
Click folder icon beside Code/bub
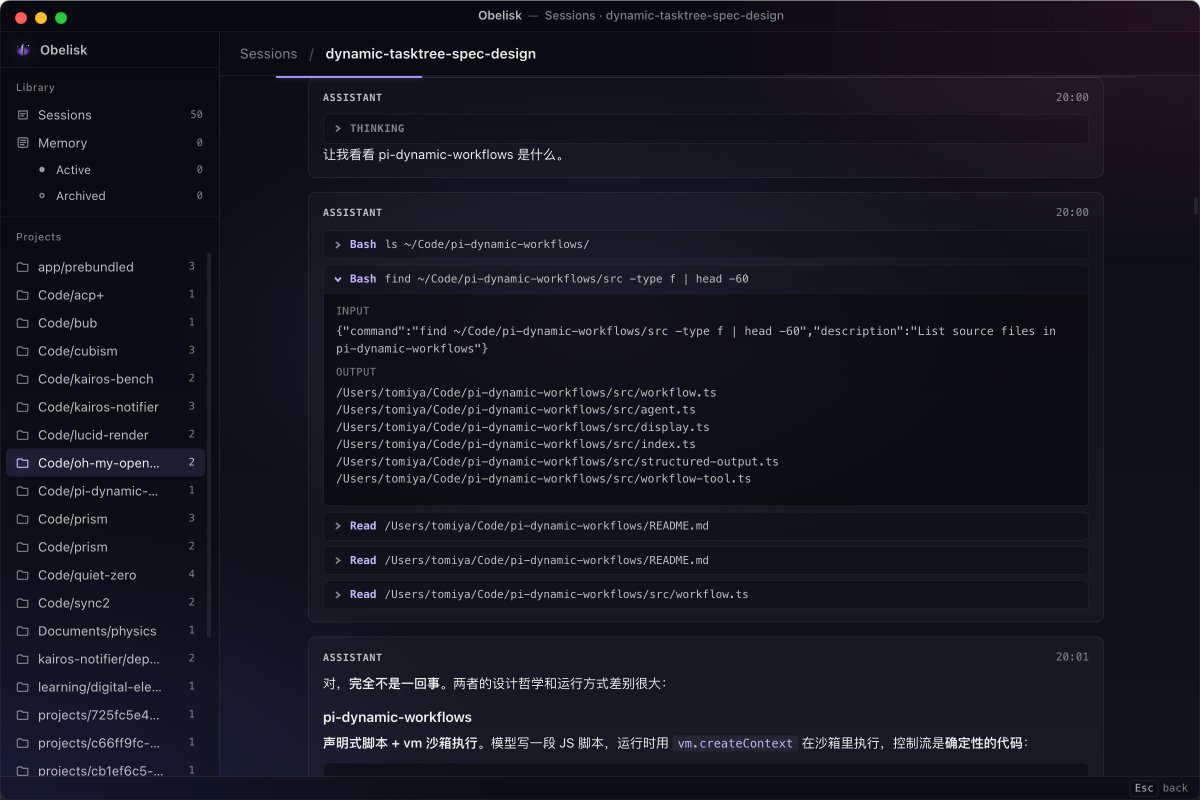coord(23,323)
